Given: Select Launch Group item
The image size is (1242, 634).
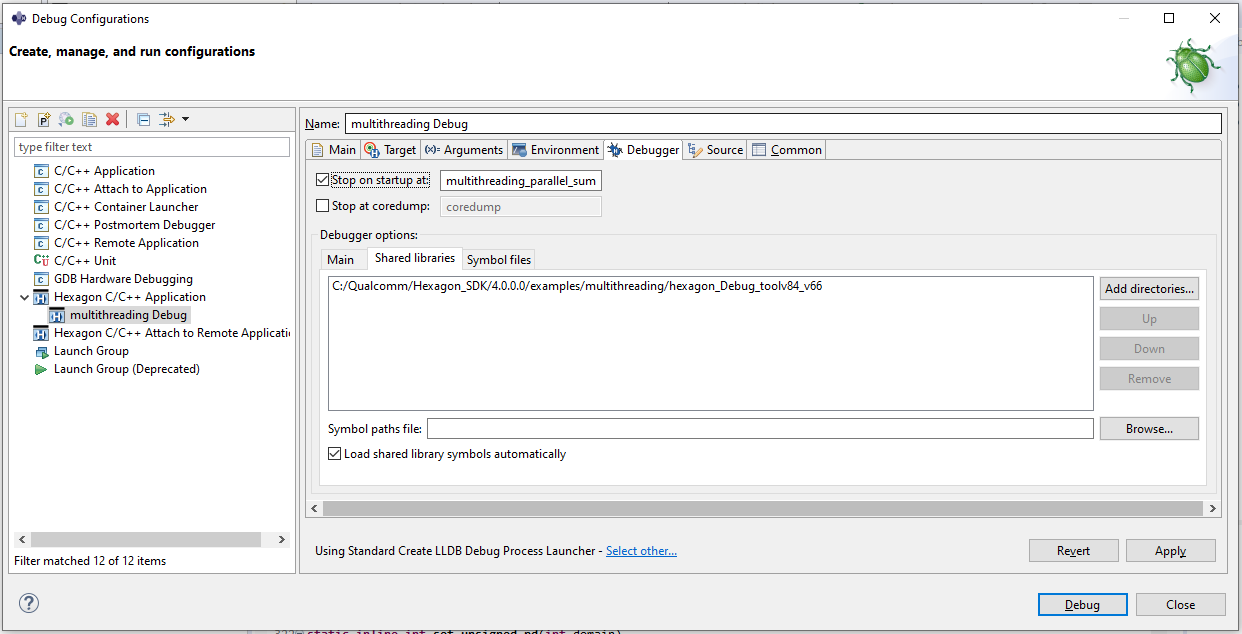Looking at the screenshot, I should click(91, 351).
